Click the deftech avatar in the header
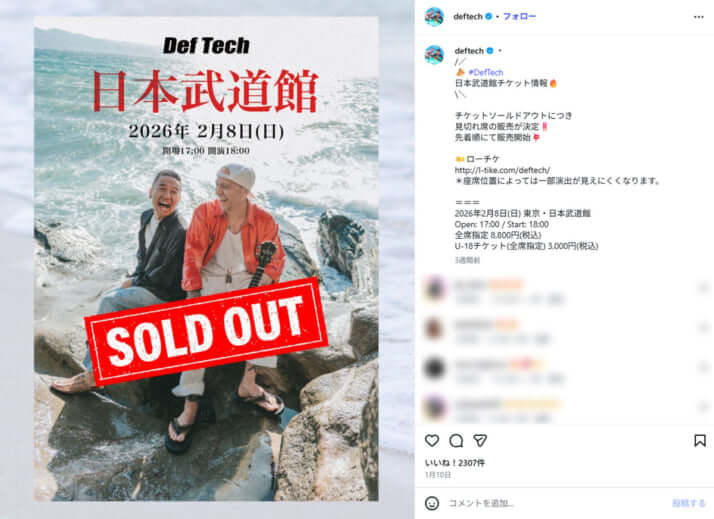 click(434, 17)
